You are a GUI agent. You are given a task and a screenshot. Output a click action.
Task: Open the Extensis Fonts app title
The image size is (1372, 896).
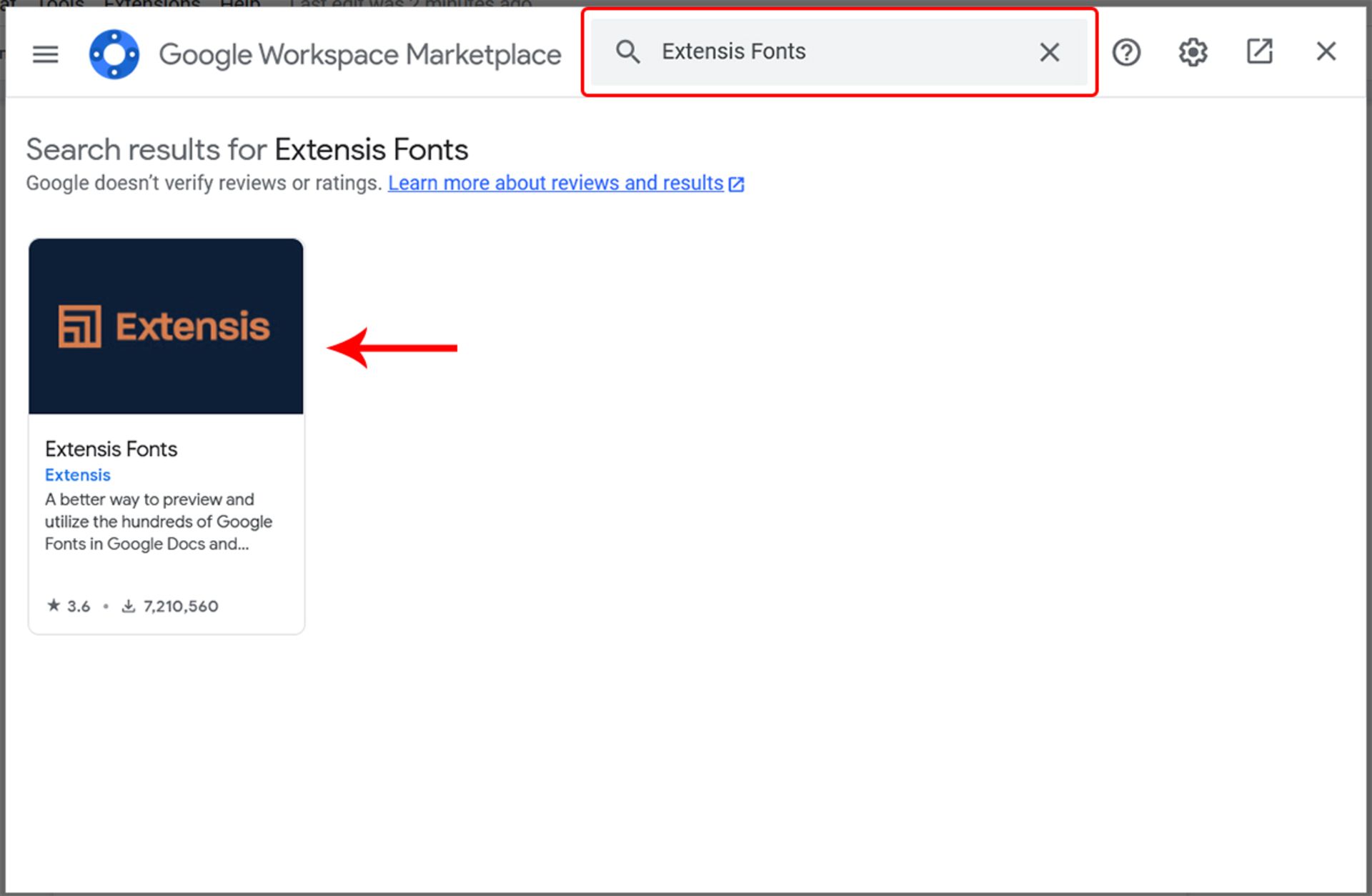tap(111, 449)
